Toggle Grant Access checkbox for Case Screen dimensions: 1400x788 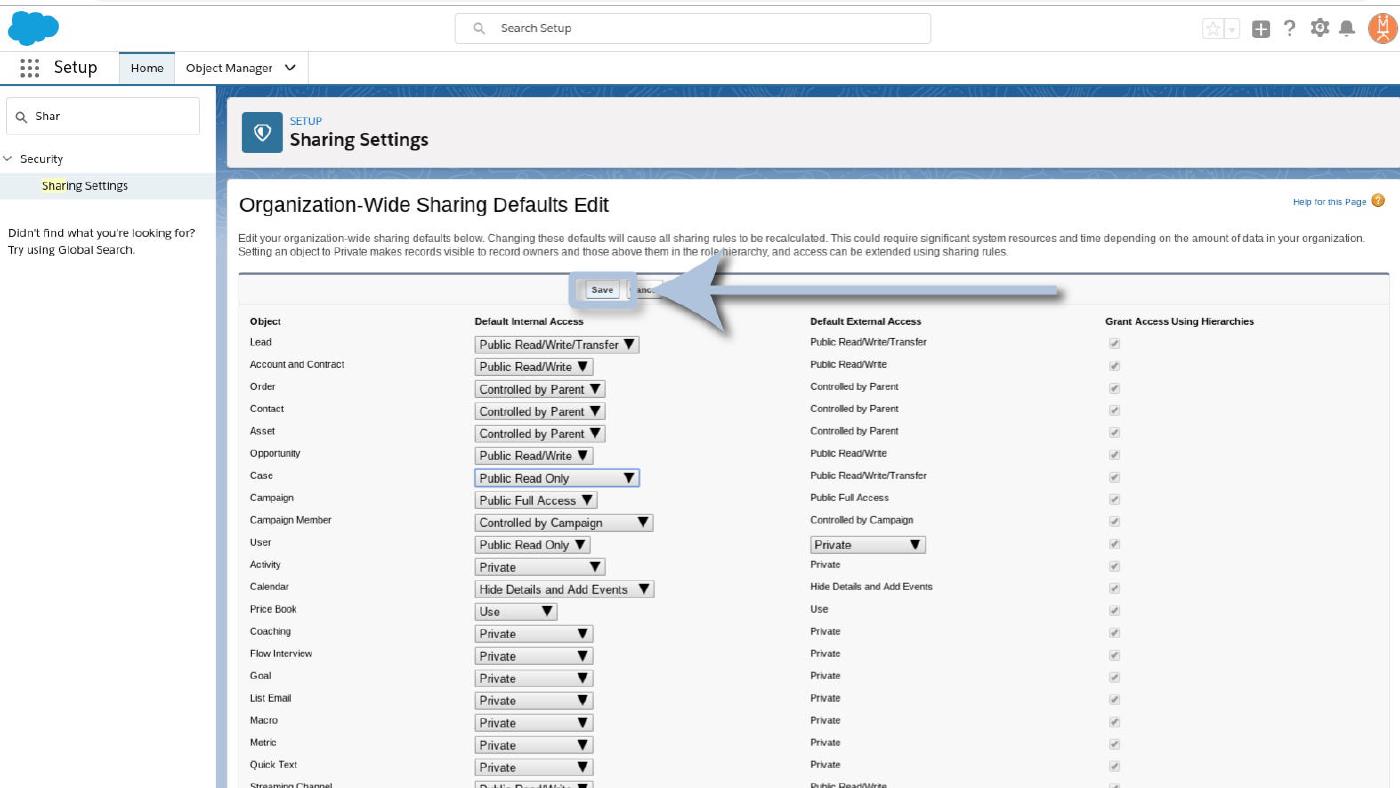coord(1114,477)
